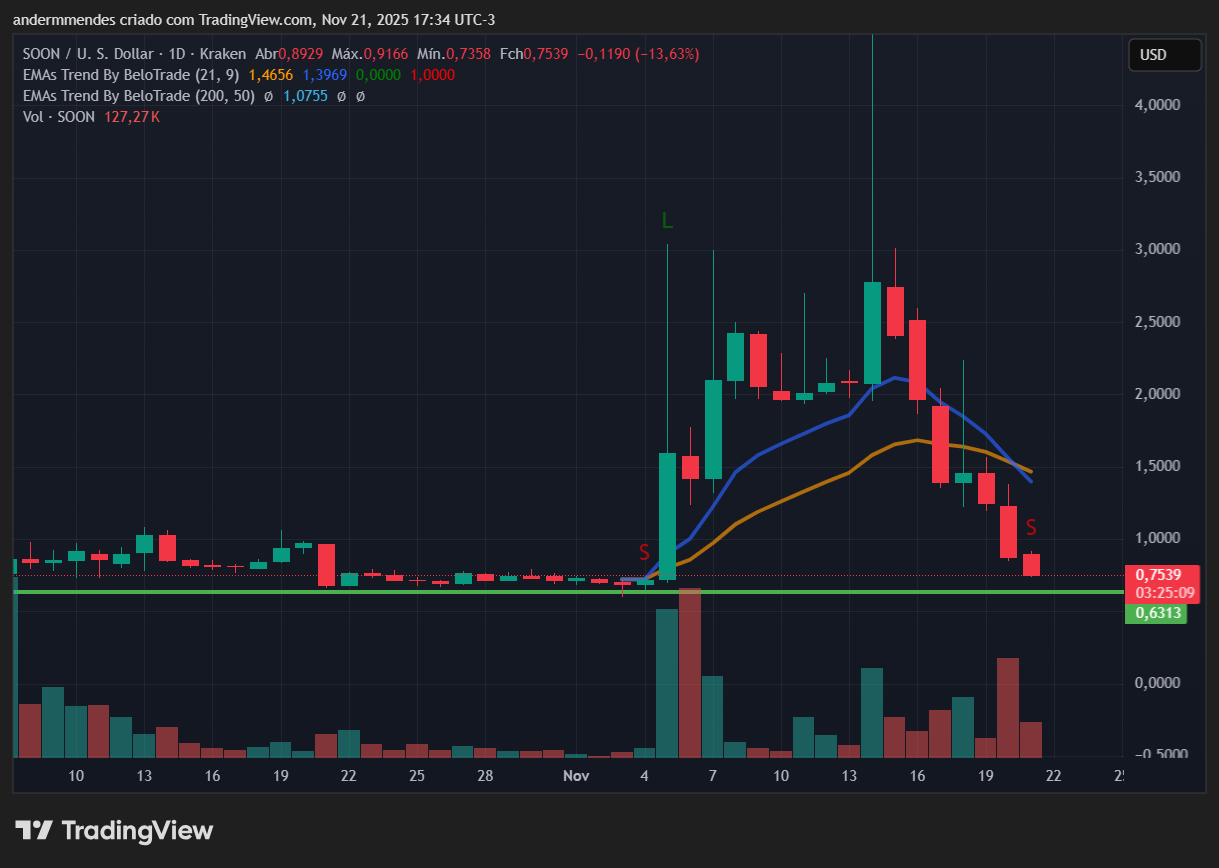
Task: Click the Kraken exchange name in the legend
Action: click(x=223, y=53)
